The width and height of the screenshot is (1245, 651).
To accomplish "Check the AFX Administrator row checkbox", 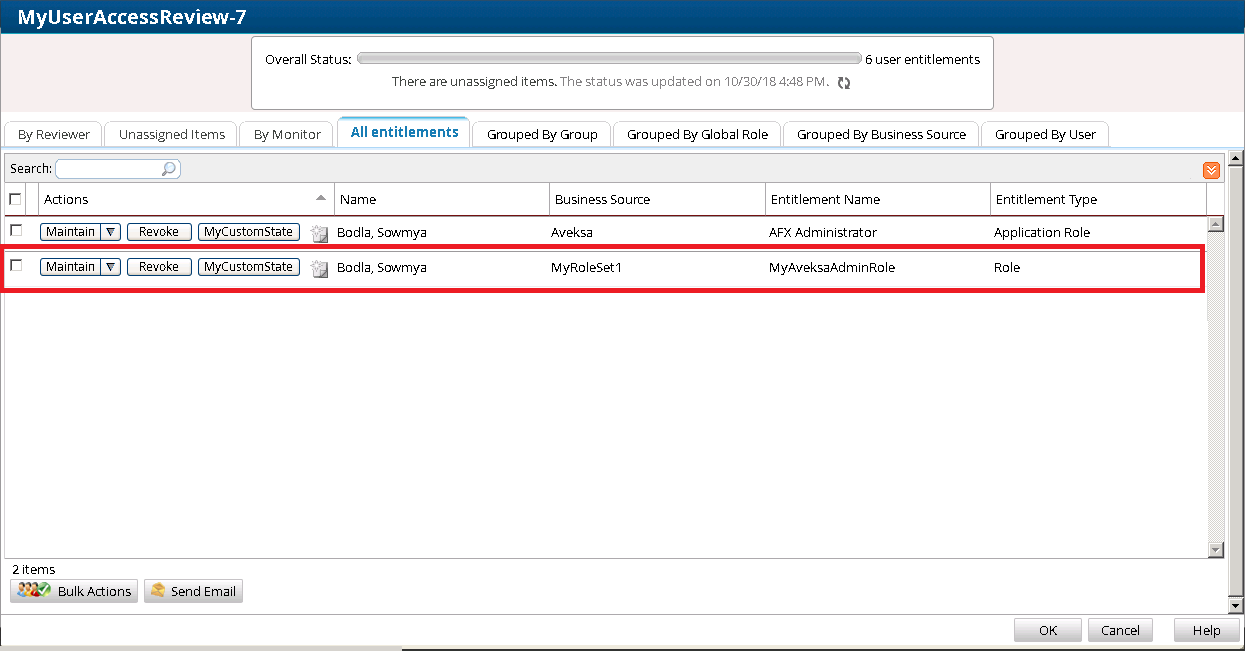I will (x=15, y=231).
